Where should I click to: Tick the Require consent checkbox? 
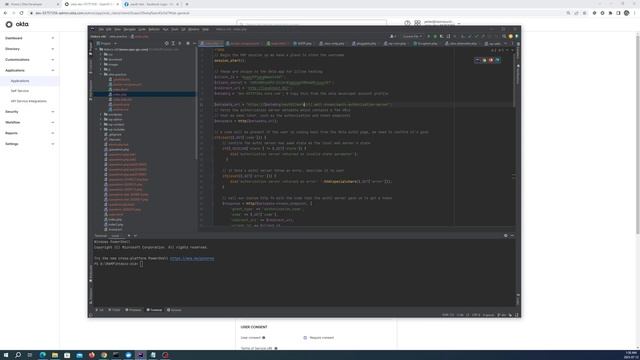pos(305,338)
